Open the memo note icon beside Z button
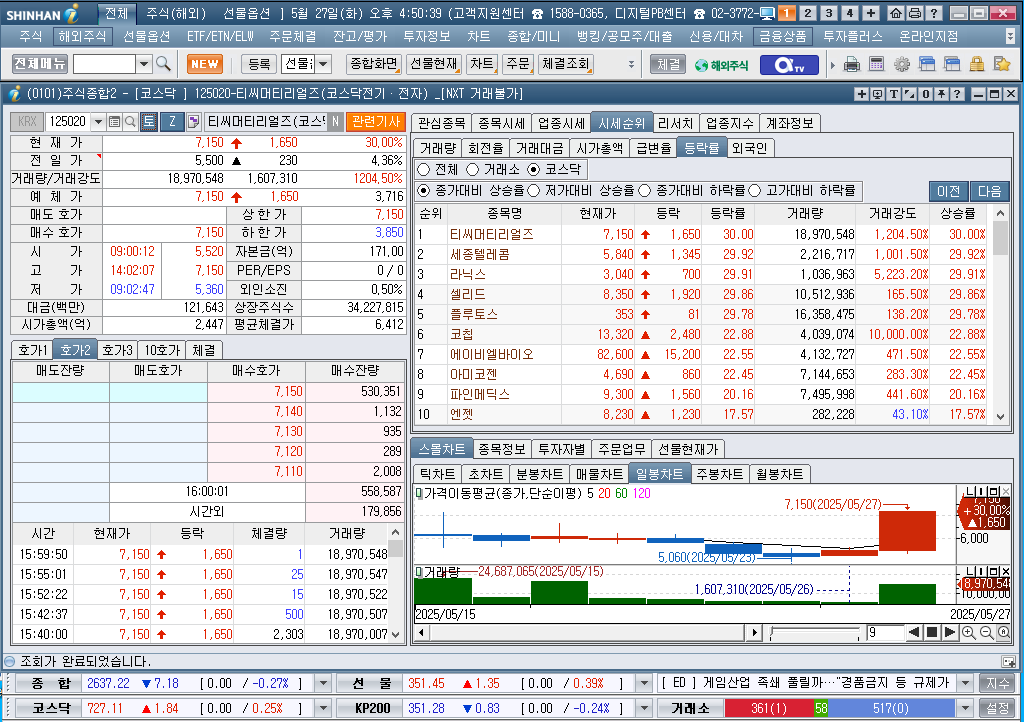 pyautogui.click(x=193, y=121)
